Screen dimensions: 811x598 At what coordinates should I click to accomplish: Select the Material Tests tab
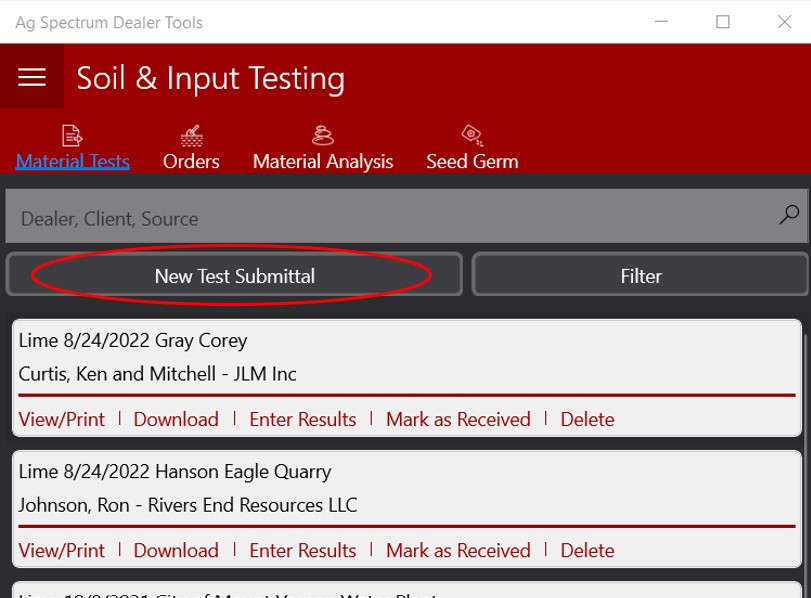pos(72,160)
